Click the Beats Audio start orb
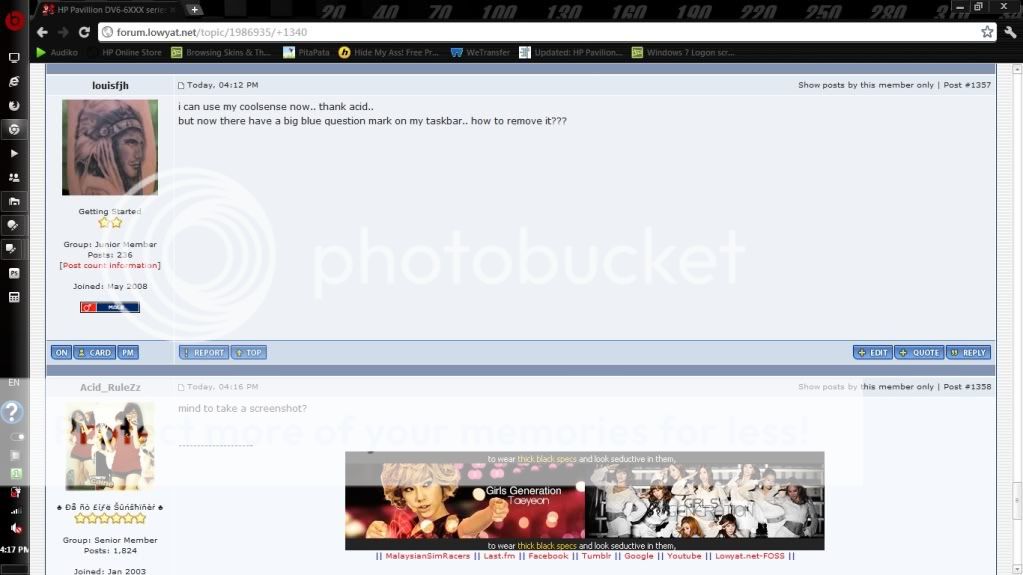 pos(13,20)
